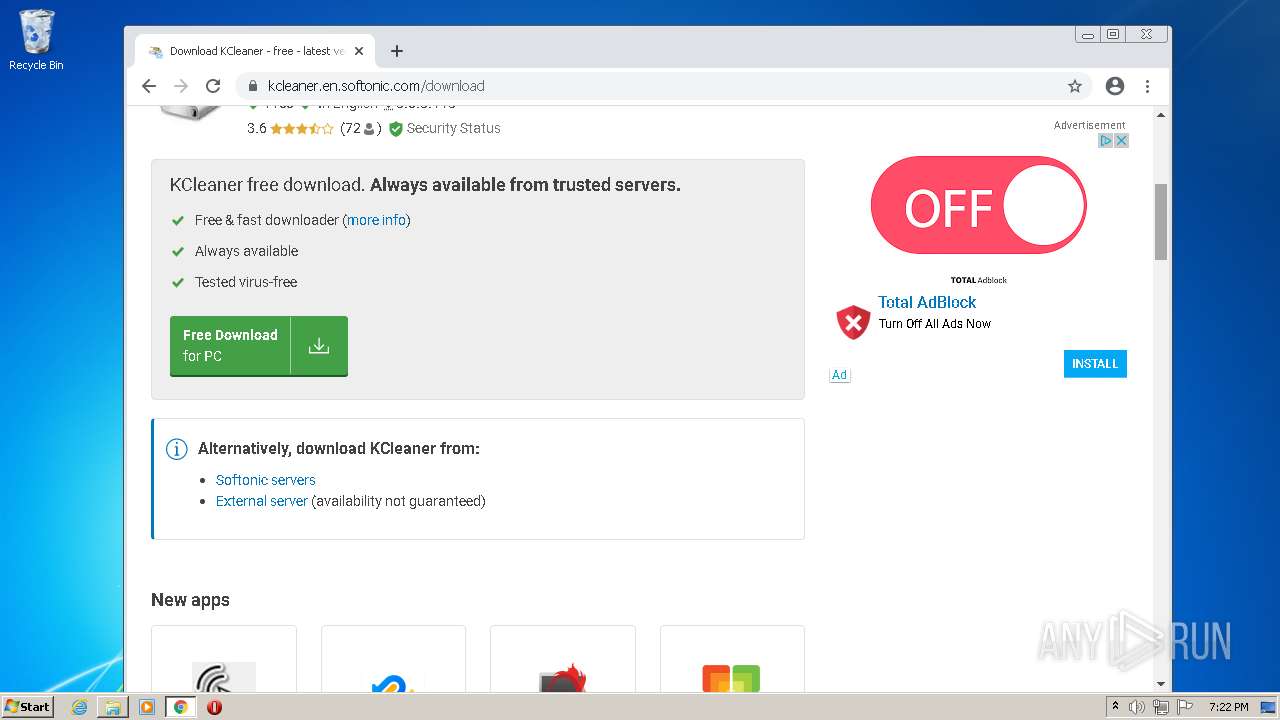Launch Internet Explorer from the taskbar

[79, 707]
